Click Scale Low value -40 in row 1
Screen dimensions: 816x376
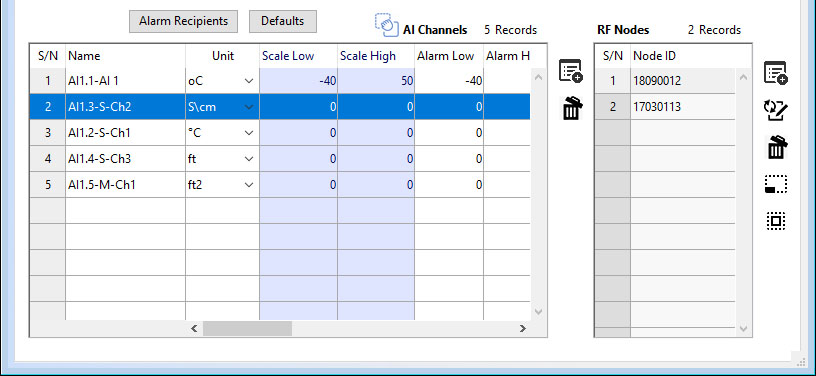pyautogui.click(x=298, y=81)
